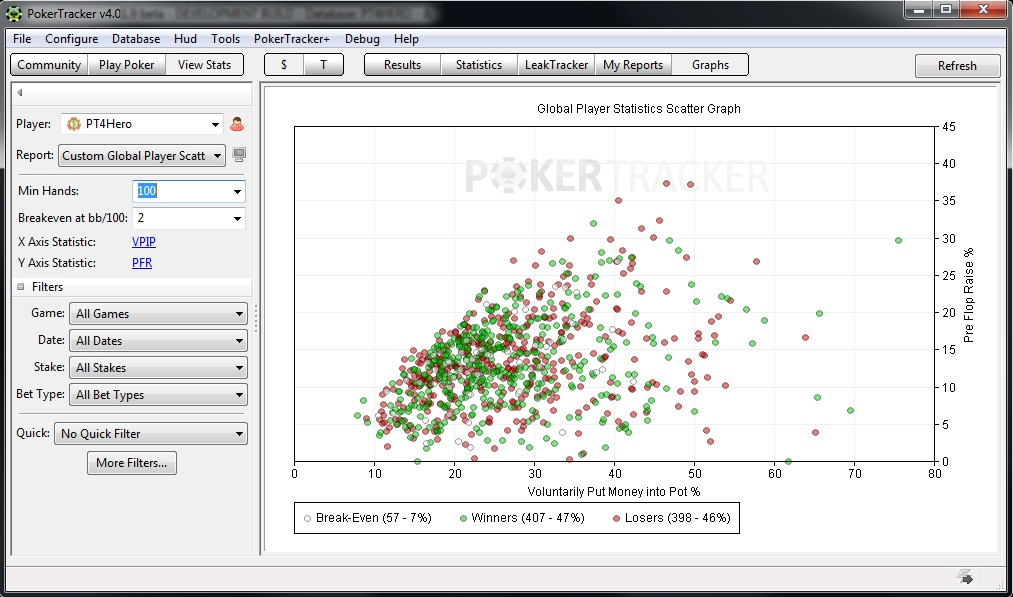Click the $ cash games icon
Image resolution: width=1013 pixels, height=597 pixels.
tap(282, 64)
